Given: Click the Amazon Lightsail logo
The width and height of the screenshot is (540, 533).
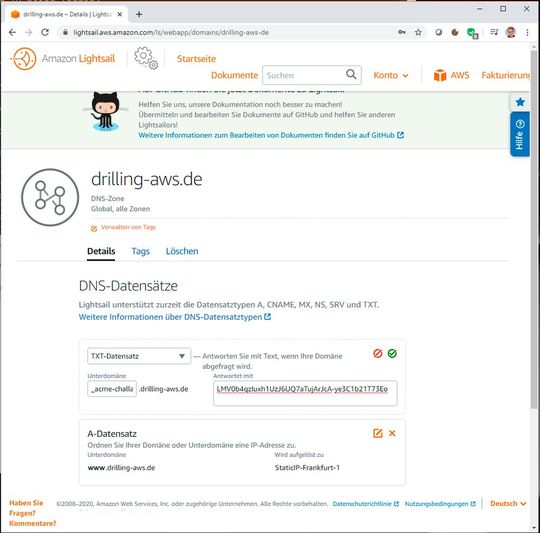Looking at the screenshot, I should (63, 59).
